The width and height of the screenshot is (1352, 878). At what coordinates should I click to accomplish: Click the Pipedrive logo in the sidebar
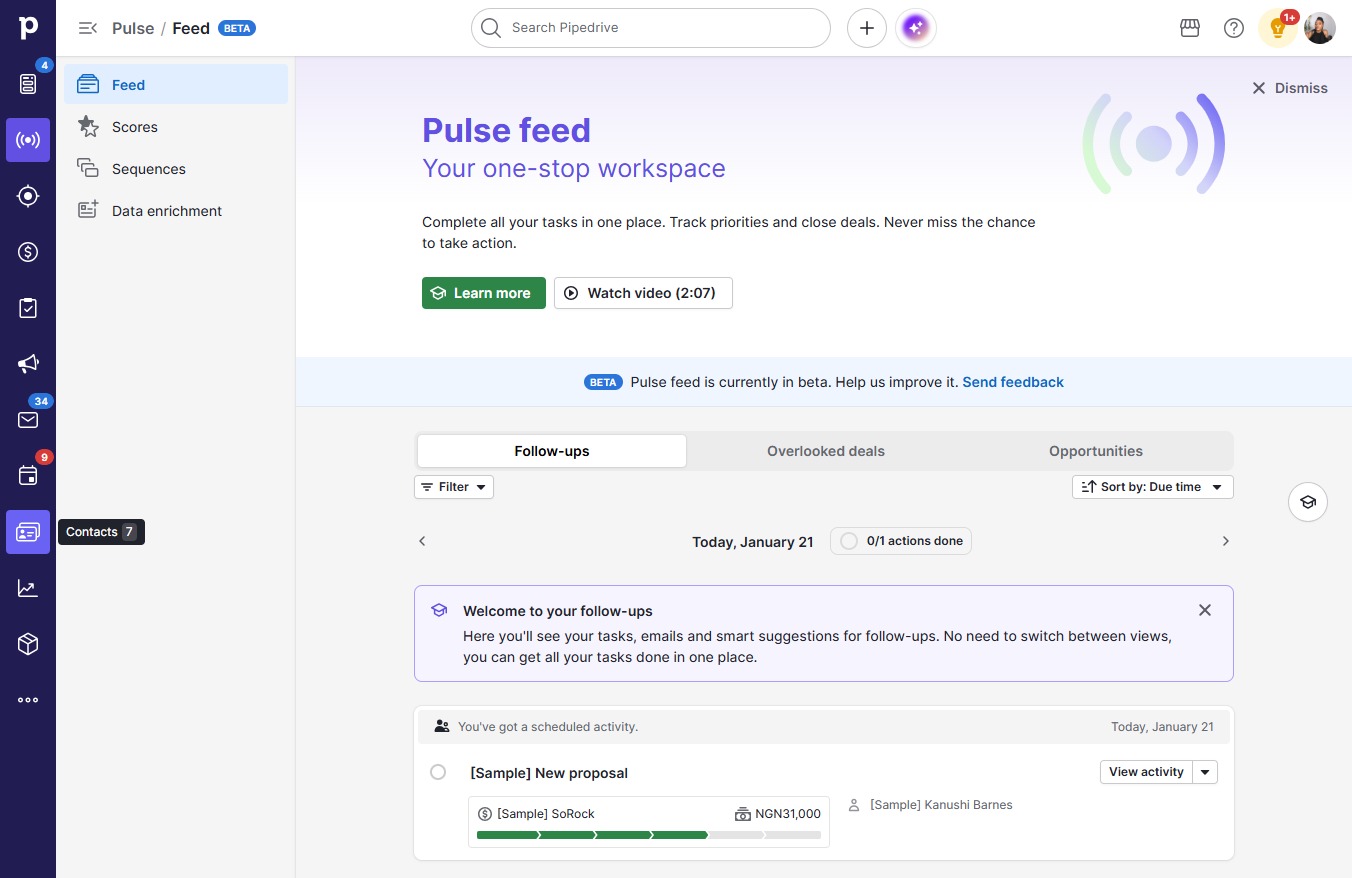28,28
